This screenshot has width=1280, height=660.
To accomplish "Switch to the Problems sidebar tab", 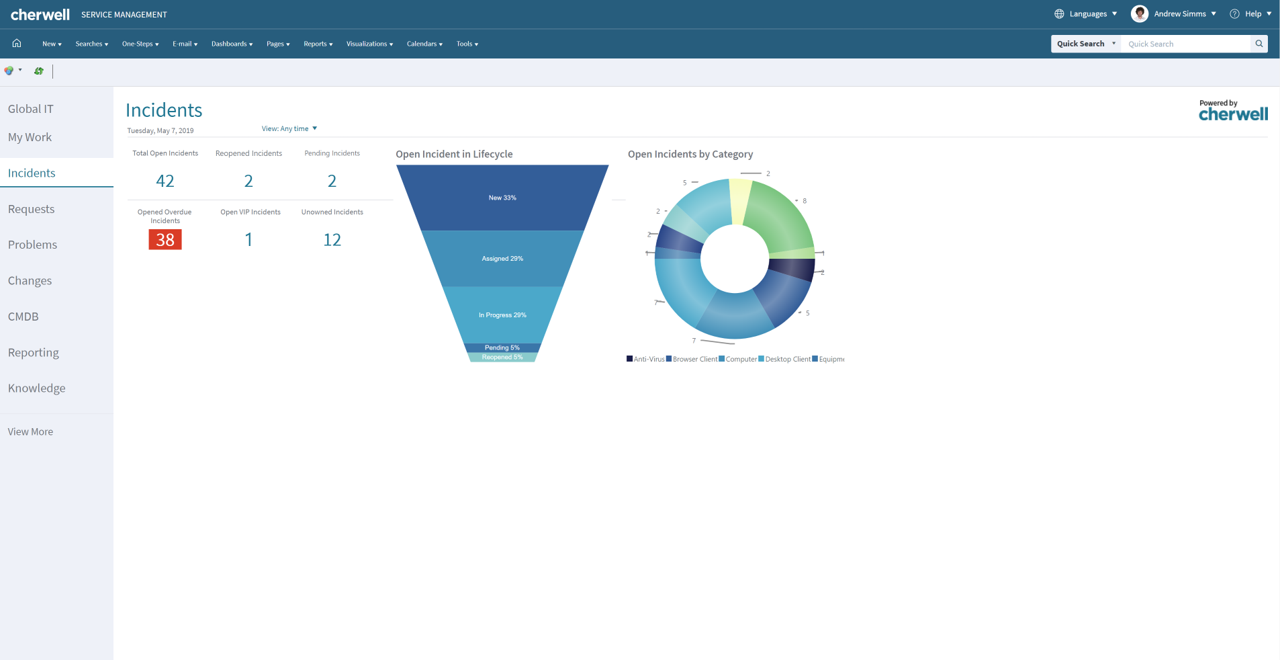I will 33,245.
